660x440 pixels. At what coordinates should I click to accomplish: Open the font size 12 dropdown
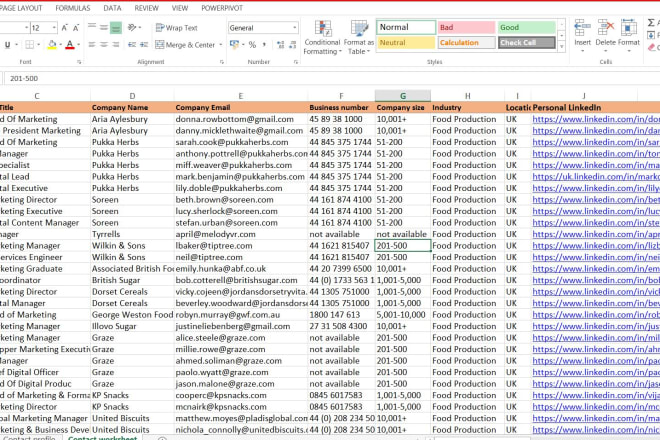tap(54, 28)
